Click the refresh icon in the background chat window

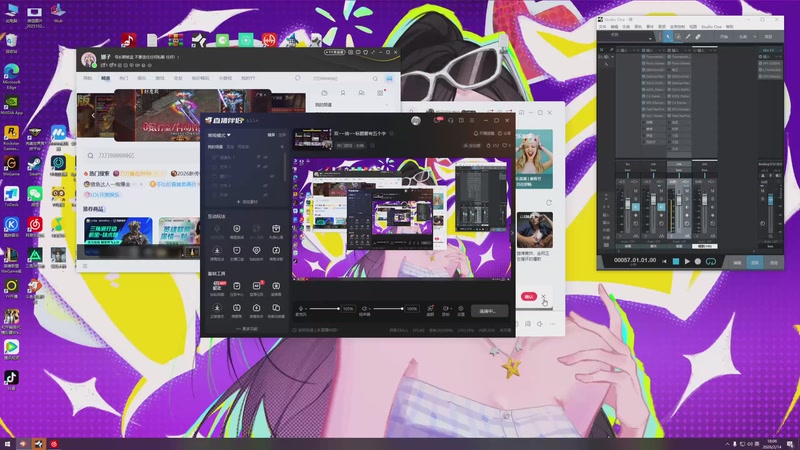(548, 203)
